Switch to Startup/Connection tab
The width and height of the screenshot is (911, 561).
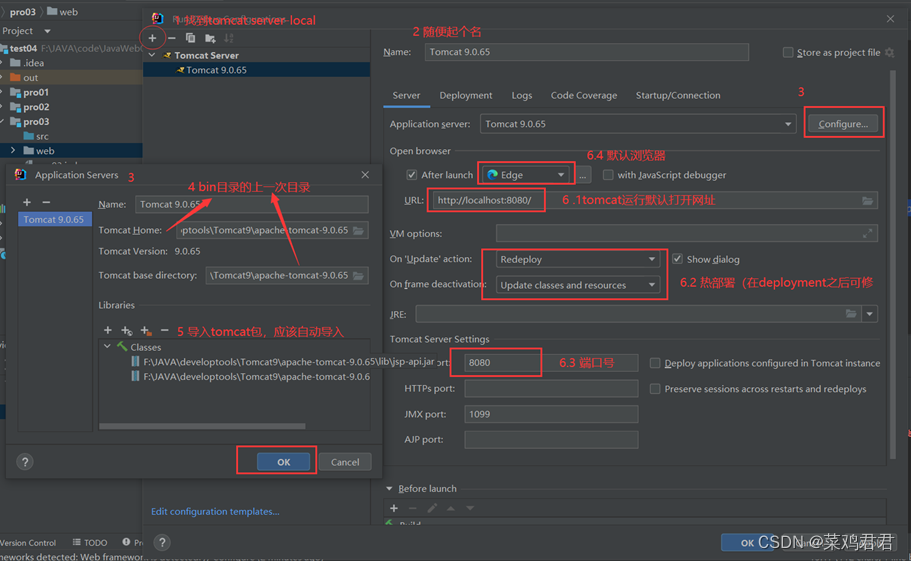(678, 95)
